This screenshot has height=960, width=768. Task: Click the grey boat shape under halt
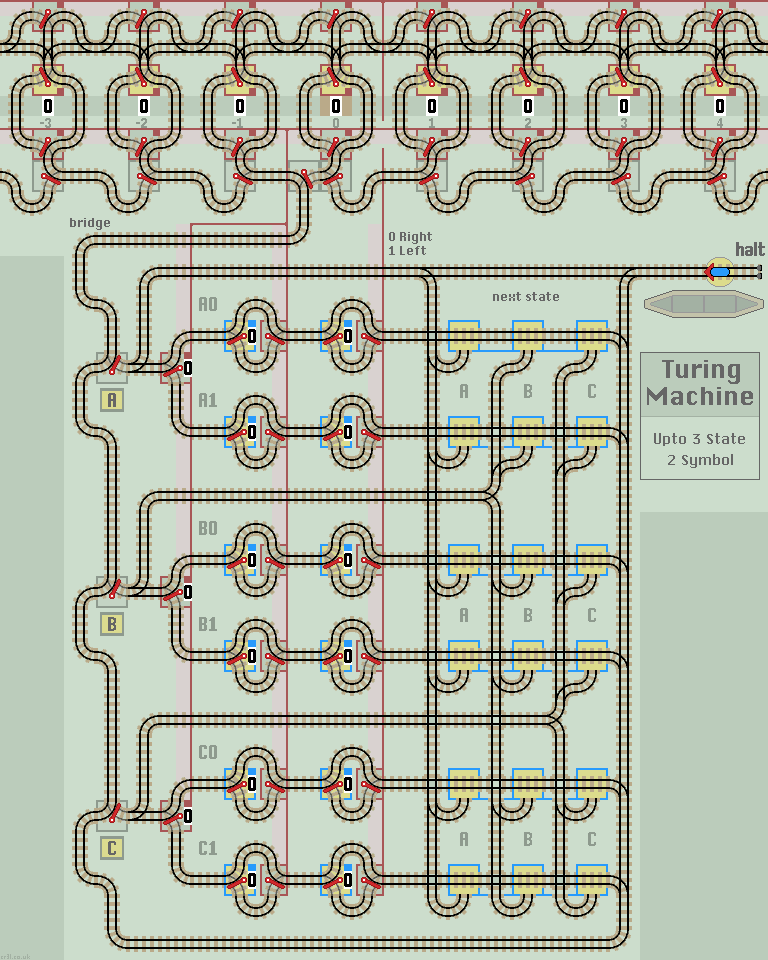coord(704,304)
